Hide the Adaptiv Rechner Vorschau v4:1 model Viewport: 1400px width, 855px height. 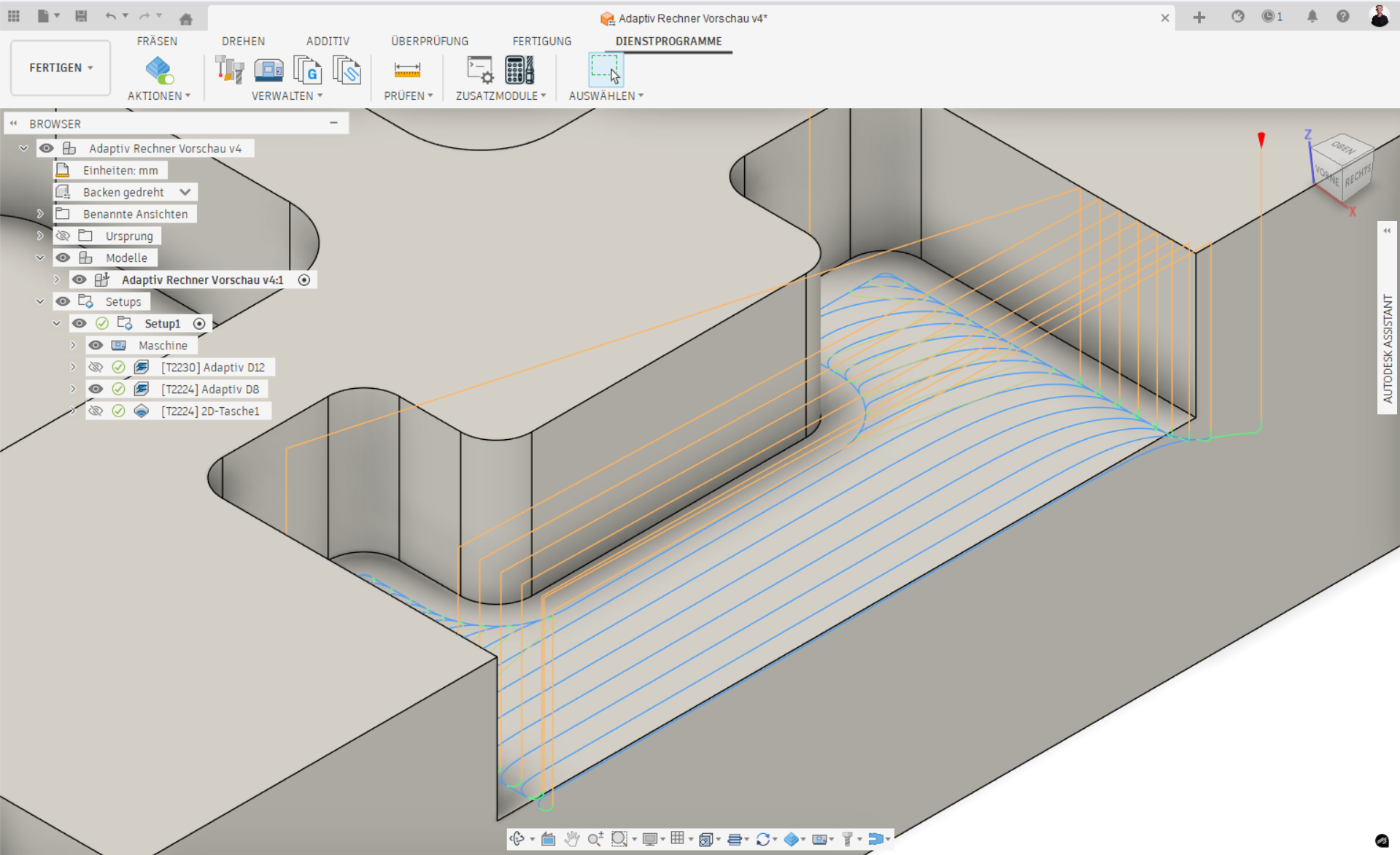[x=80, y=279]
